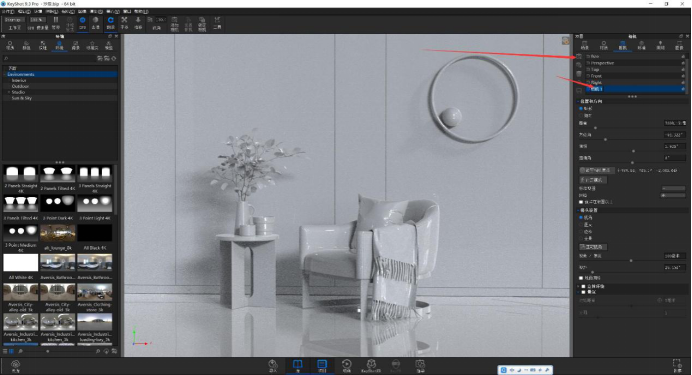Switch to Project Scene tab
692x375 pixels.
(x=585, y=45)
